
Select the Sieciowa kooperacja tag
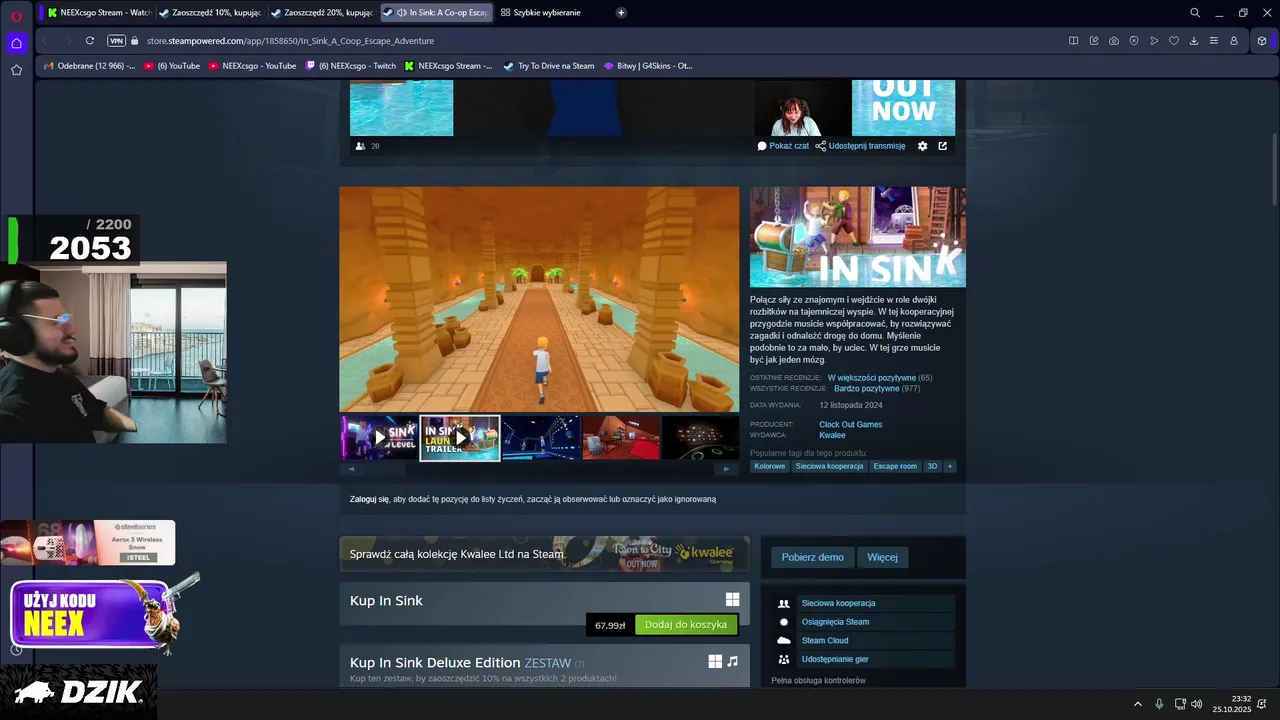coord(829,466)
